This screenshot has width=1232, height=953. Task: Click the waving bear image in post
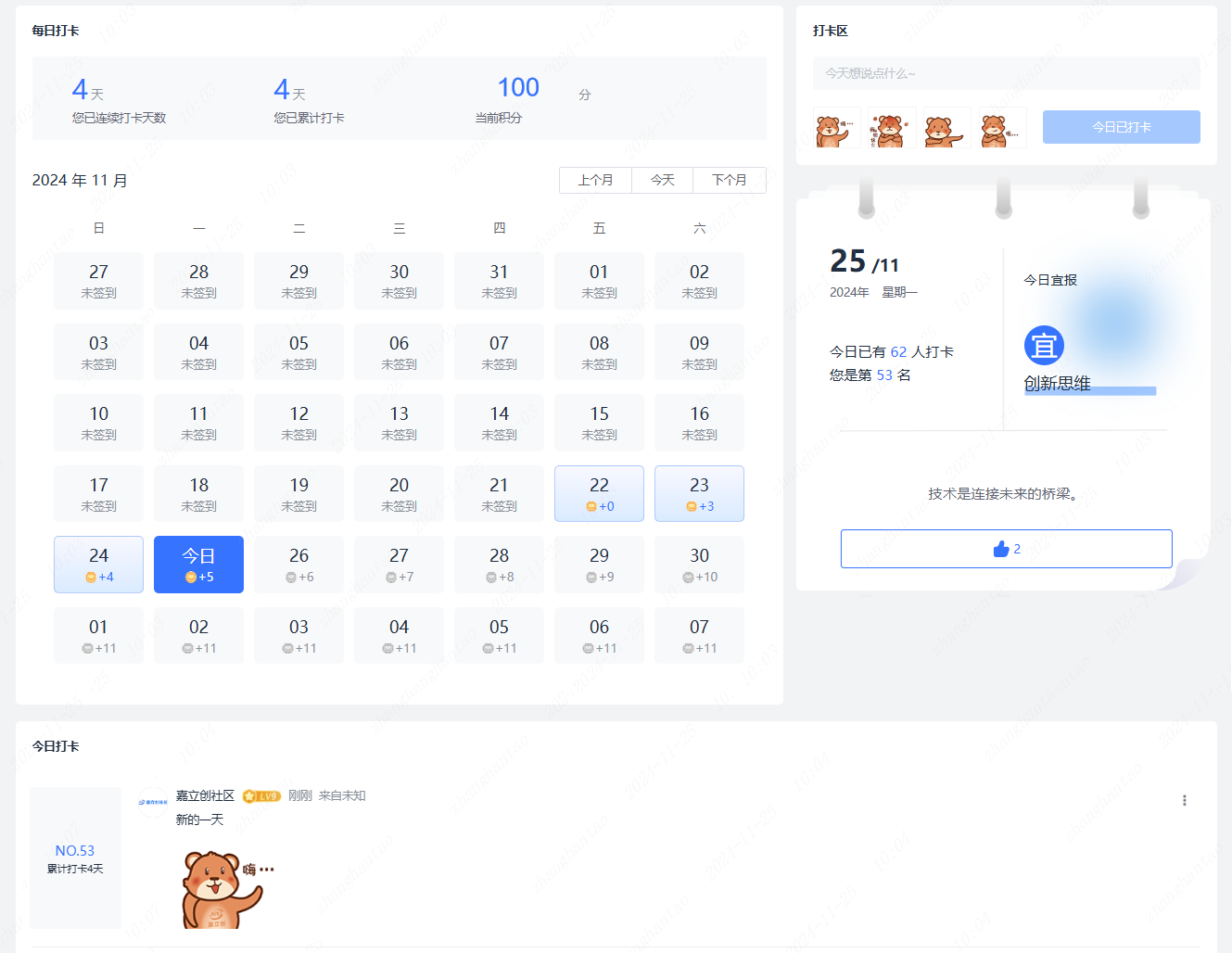[222, 888]
